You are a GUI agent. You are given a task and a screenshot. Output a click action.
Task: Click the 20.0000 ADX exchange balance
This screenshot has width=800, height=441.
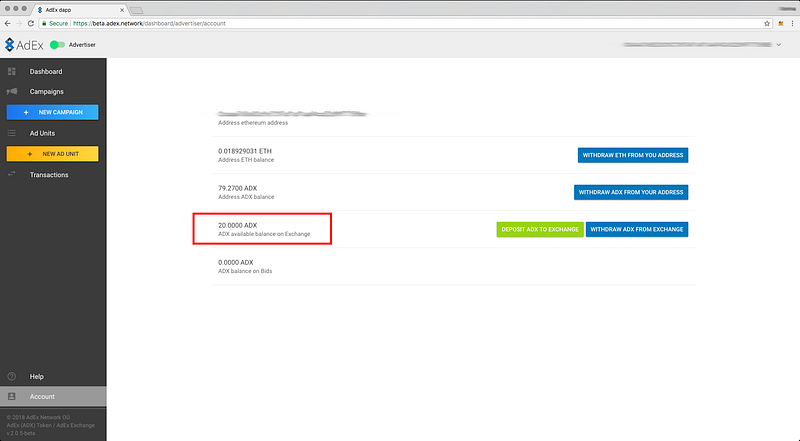[x=238, y=225]
